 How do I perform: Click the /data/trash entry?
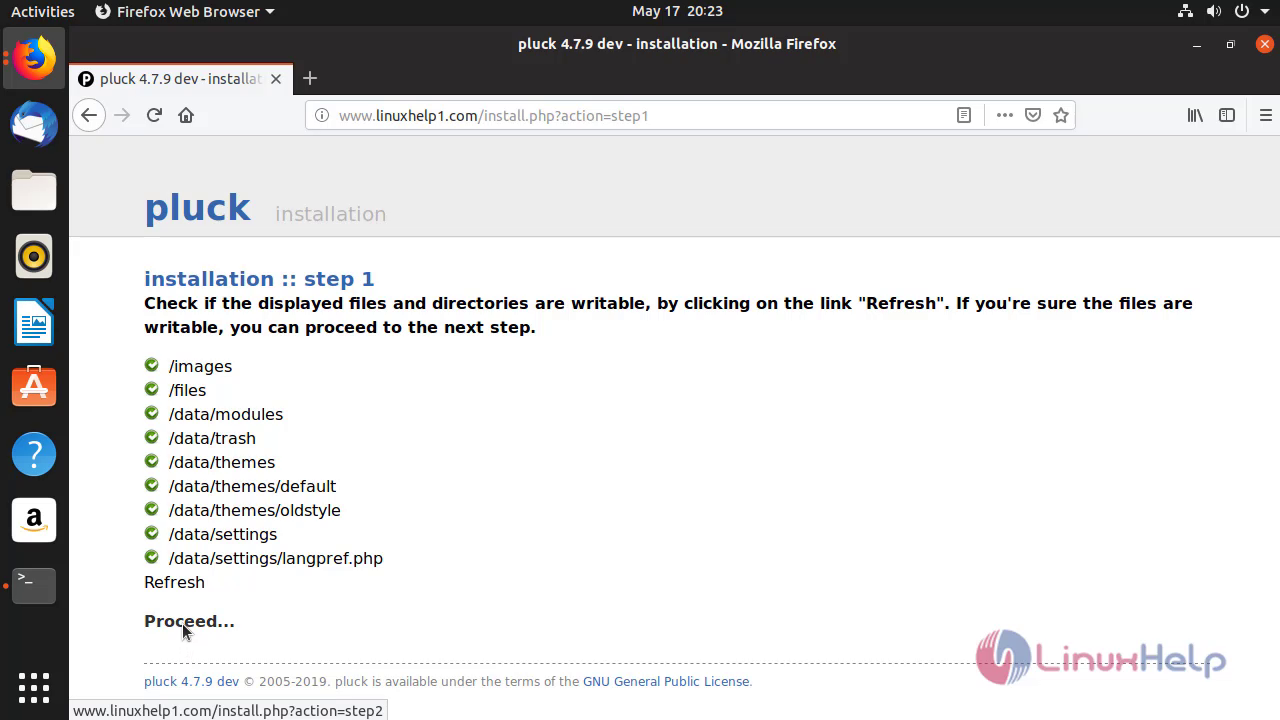(x=212, y=438)
